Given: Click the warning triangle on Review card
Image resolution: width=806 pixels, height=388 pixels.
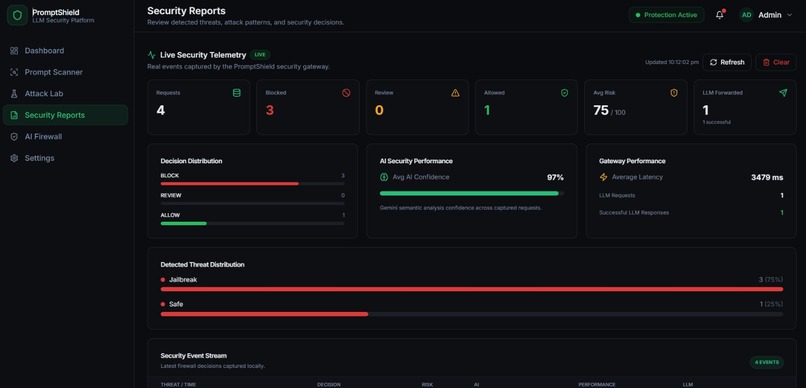Looking at the screenshot, I should point(455,93).
